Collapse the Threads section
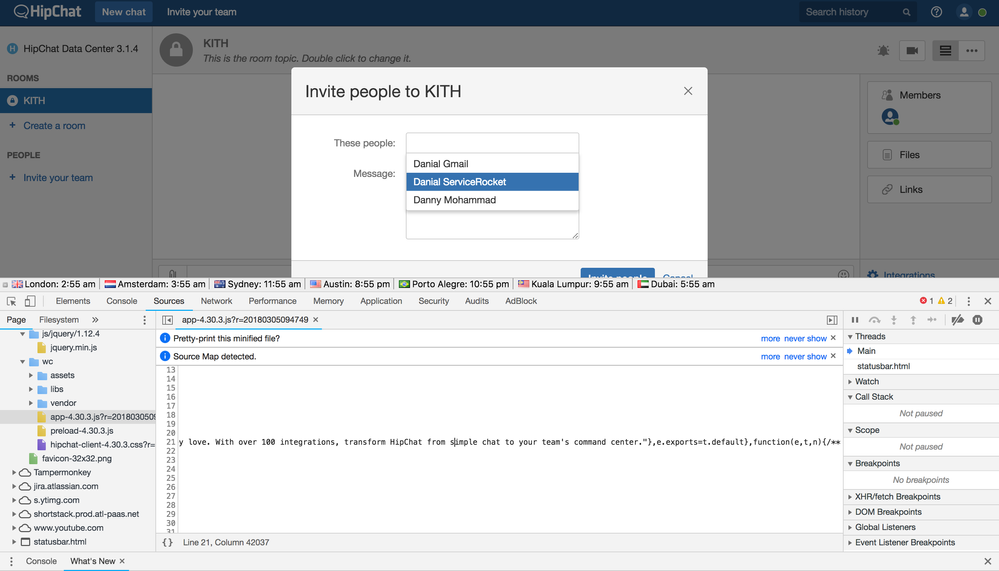Screen dimensions: 999x571 tap(850, 336)
